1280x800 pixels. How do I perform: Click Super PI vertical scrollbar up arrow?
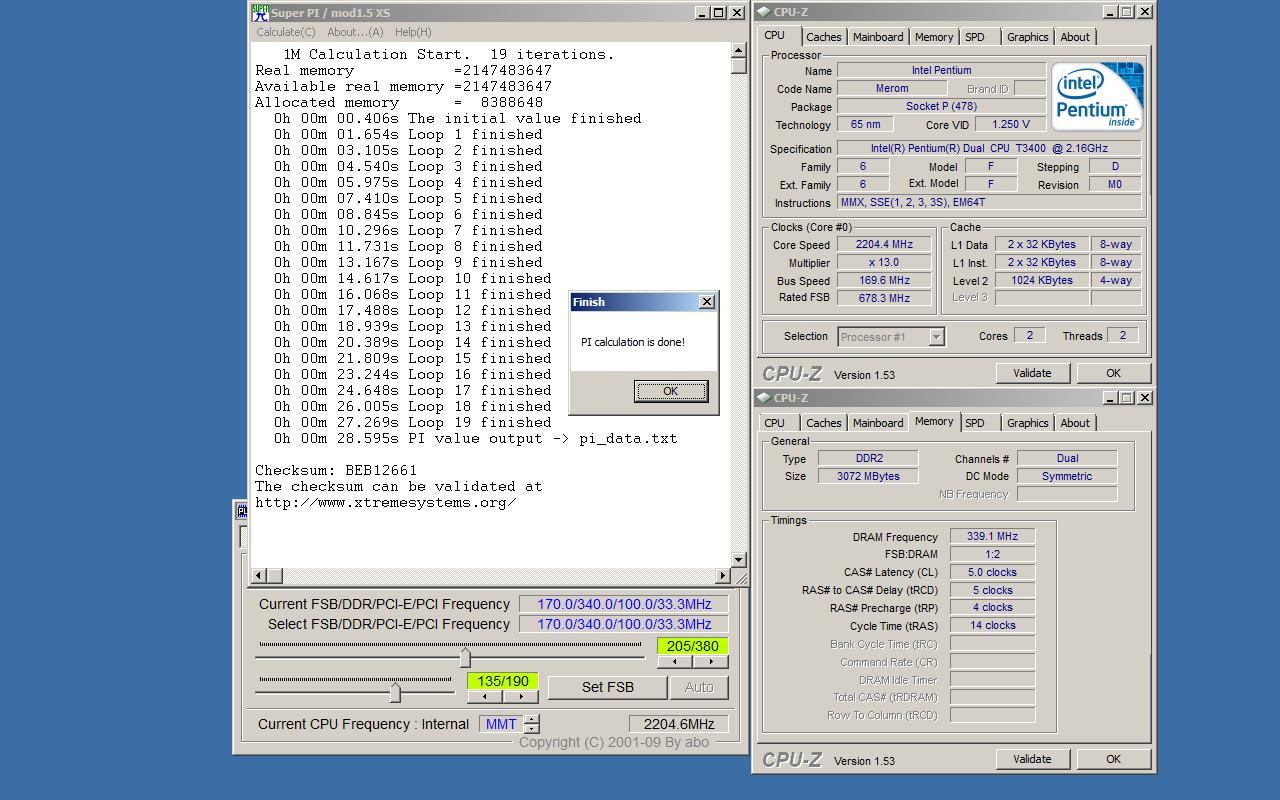point(739,50)
